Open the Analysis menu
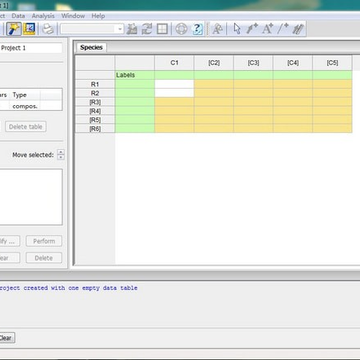 [x=43, y=16]
